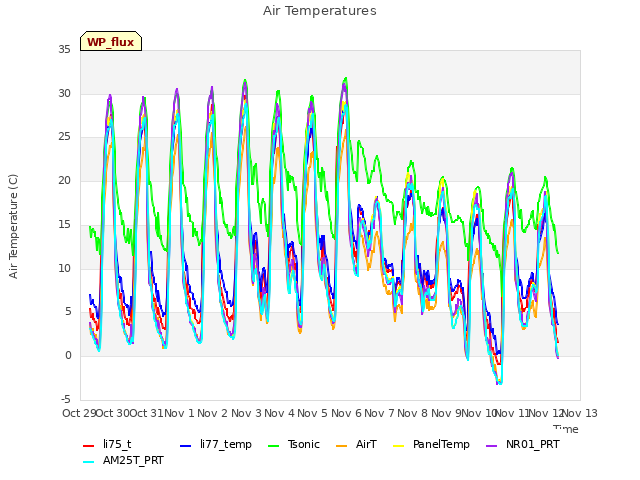Viewport: 640px width, 480px height.
Task: Toggle the li77_temp series in legend
Action: click(216, 444)
